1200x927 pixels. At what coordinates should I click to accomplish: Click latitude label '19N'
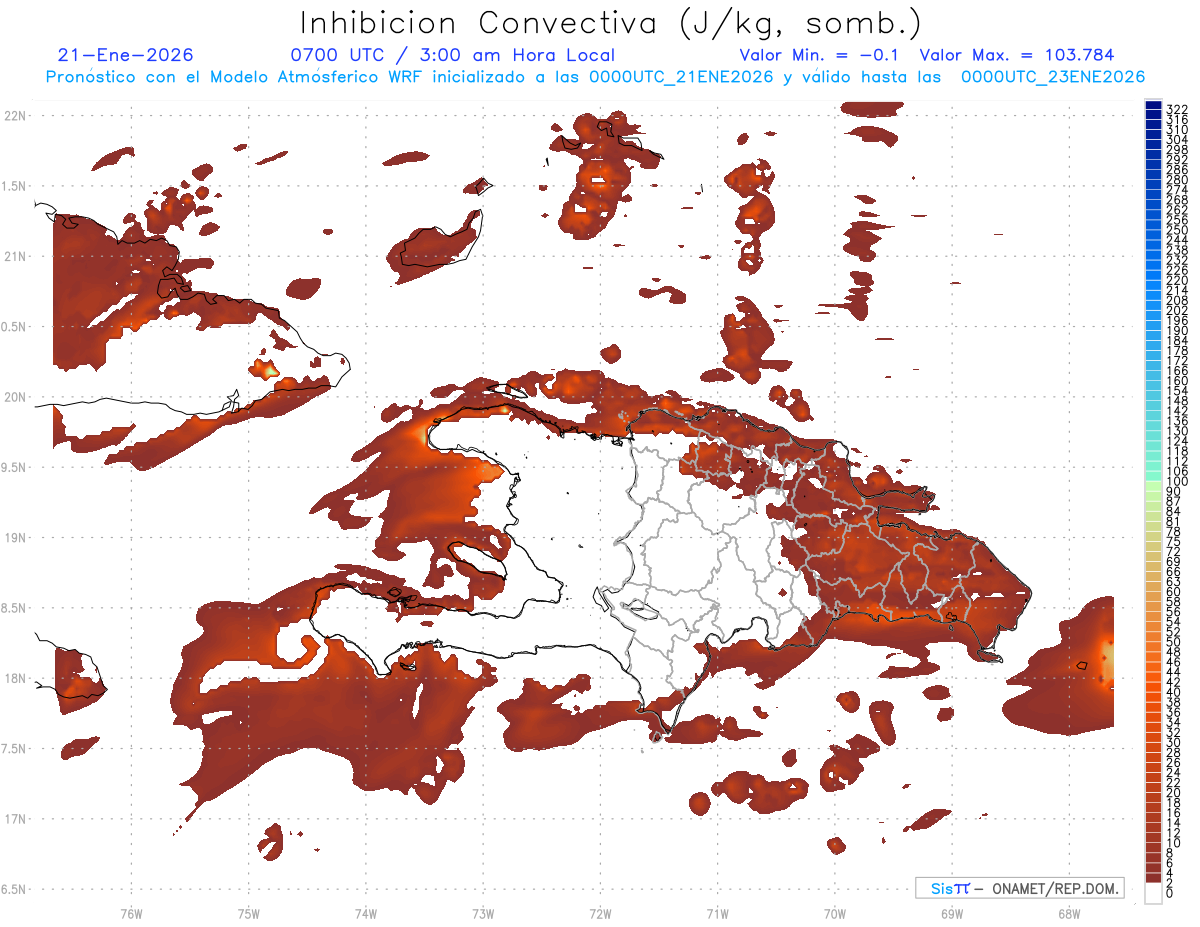point(14,537)
